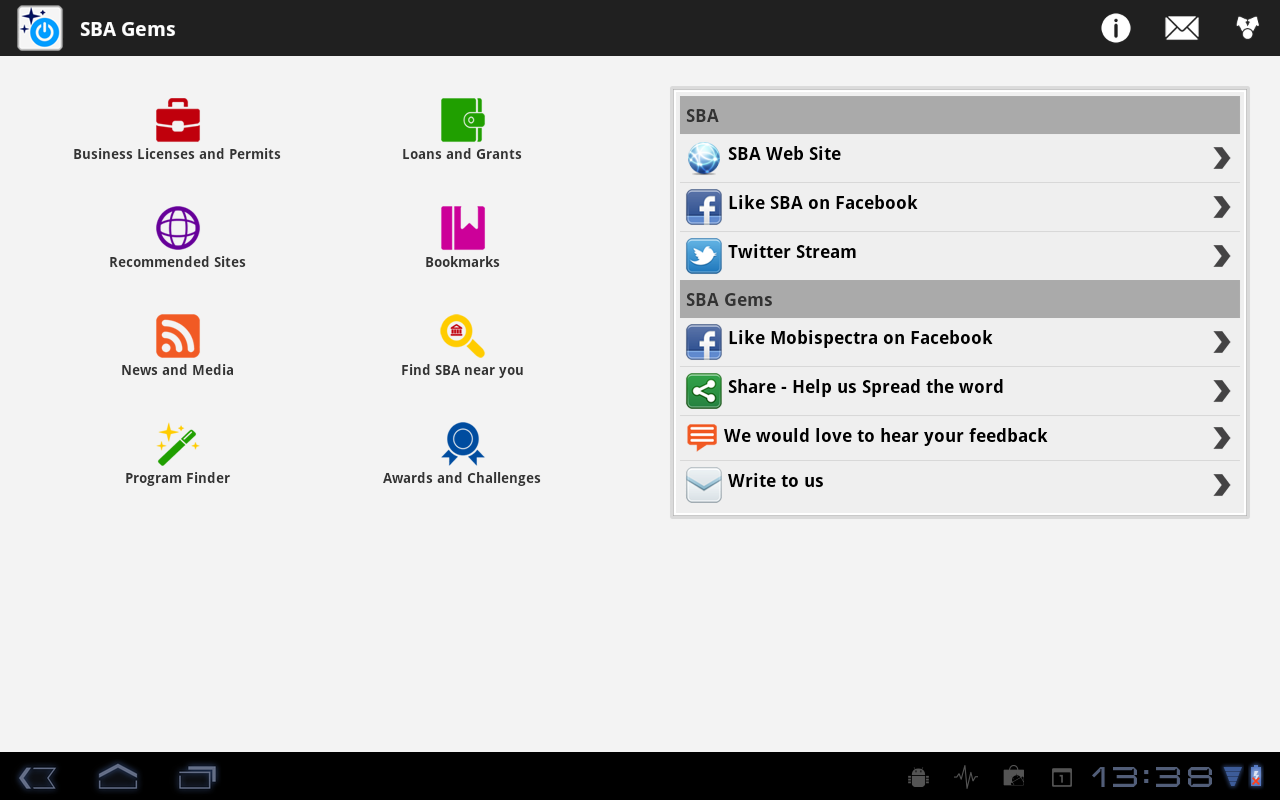Open chevron for hear your feedback row

pyautogui.click(x=1221, y=438)
